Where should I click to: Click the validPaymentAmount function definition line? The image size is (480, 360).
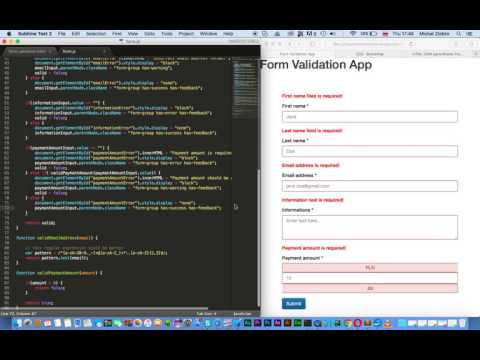pyautogui.click(x=59, y=273)
